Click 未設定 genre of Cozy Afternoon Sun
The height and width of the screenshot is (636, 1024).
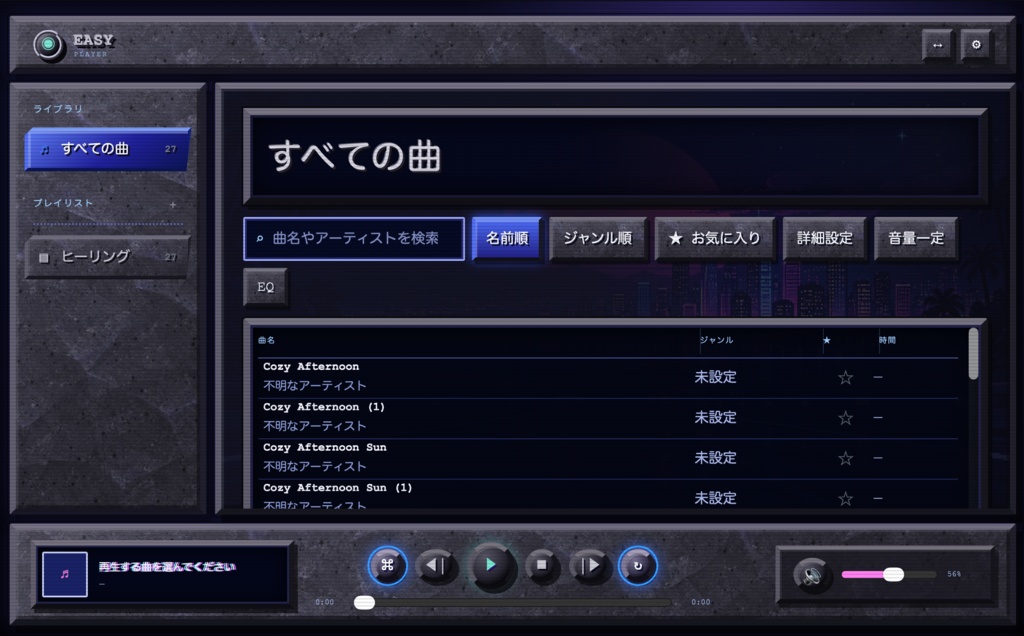[715, 458]
